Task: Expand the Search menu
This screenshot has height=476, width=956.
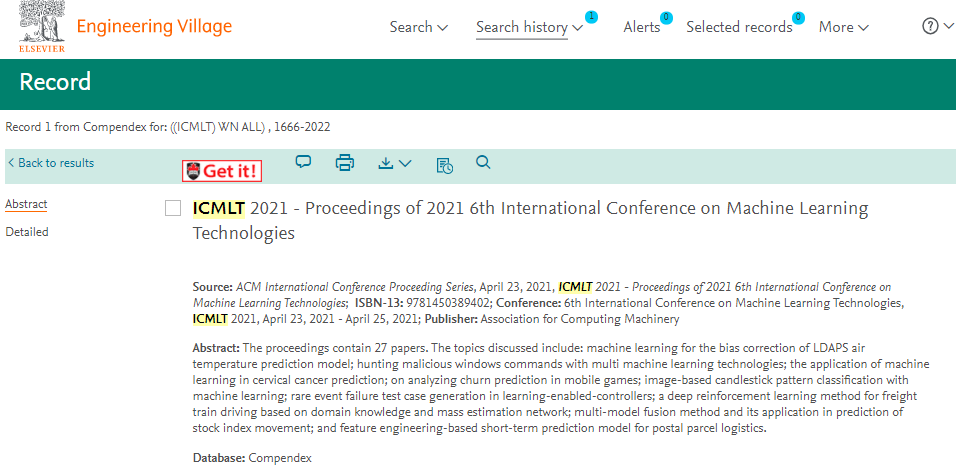Action: pyautogui.click(x=419, y=27)
